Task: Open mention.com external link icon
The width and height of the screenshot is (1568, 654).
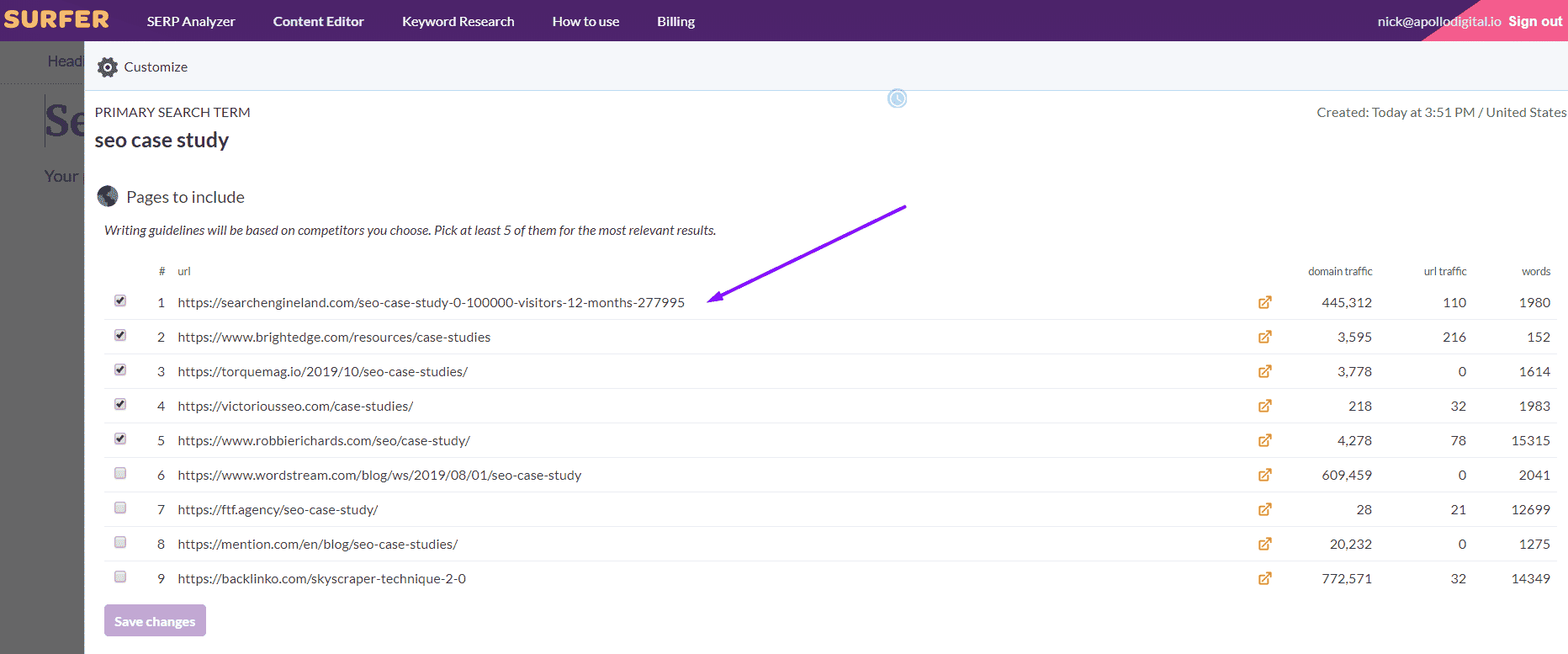Action: tap(1264, 544)
